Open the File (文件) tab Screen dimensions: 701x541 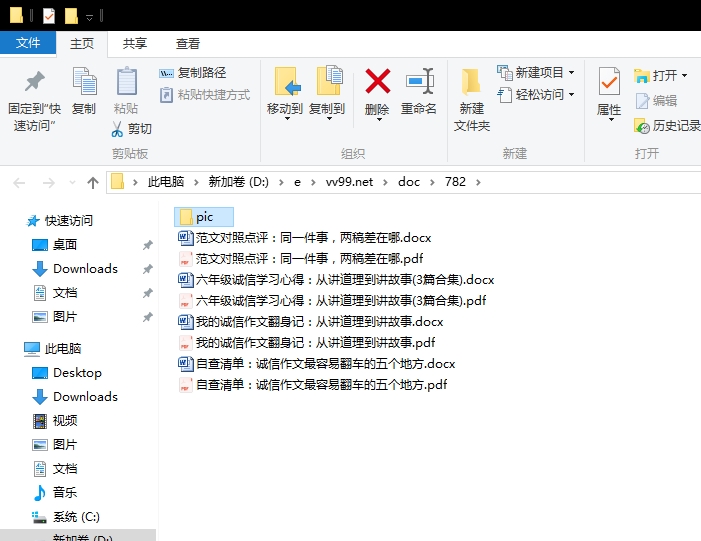coord(28,43)
